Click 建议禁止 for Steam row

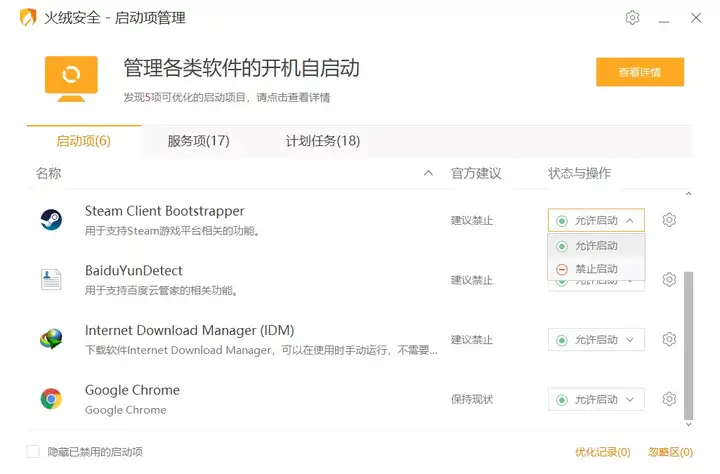coord(472,220)
